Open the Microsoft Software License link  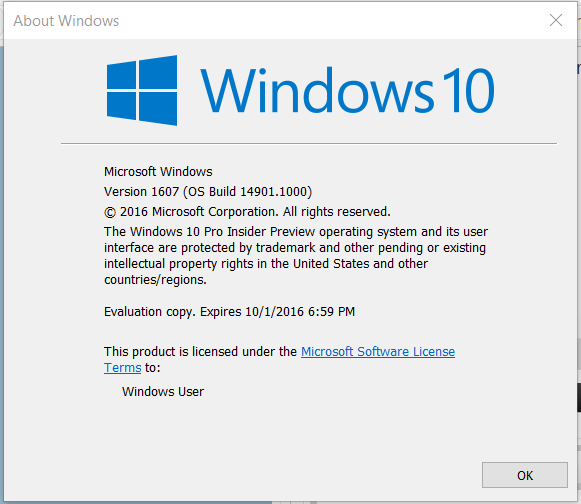pos(378,351)
